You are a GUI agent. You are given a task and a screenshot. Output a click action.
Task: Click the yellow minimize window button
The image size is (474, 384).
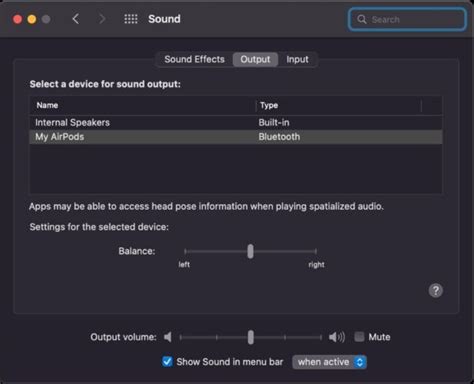[32, 19]
